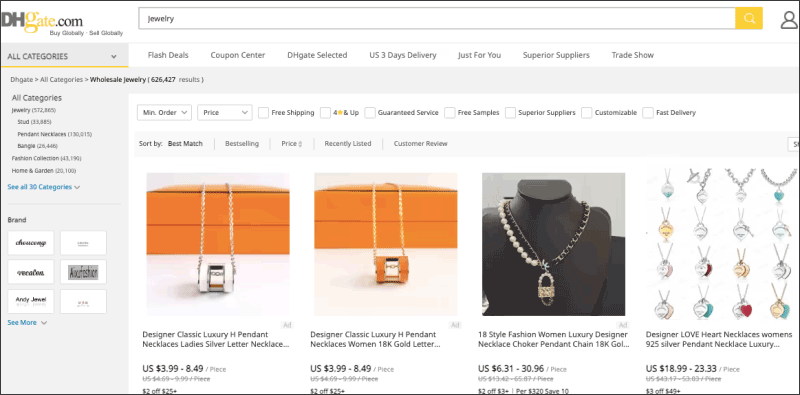The image size is (800, 395).
Task: Open 18 Style Fashion Women necklace title
Action: pos(554,339)
